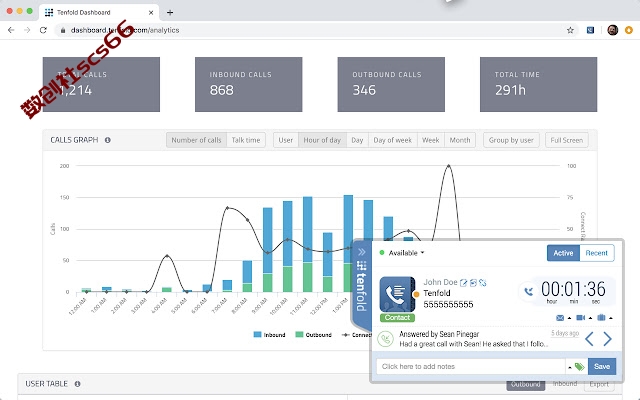
Task: Click the briefcase icon in the widget
Action: (x=601, y=318)
